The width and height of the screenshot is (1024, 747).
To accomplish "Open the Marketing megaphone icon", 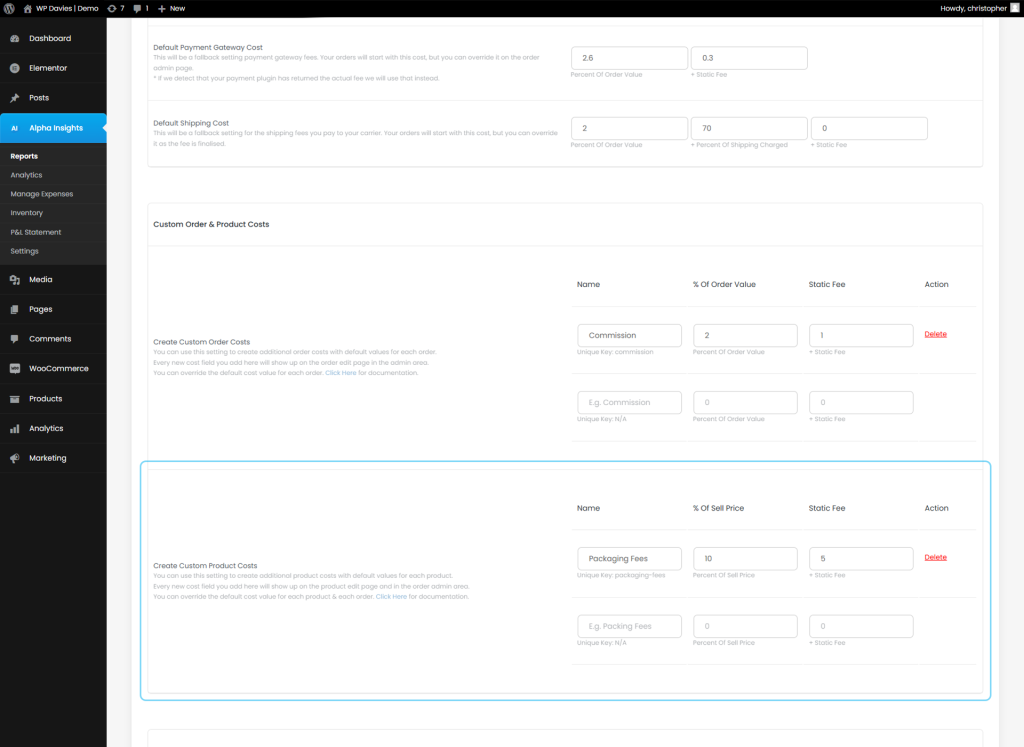I will click(14, 457).
